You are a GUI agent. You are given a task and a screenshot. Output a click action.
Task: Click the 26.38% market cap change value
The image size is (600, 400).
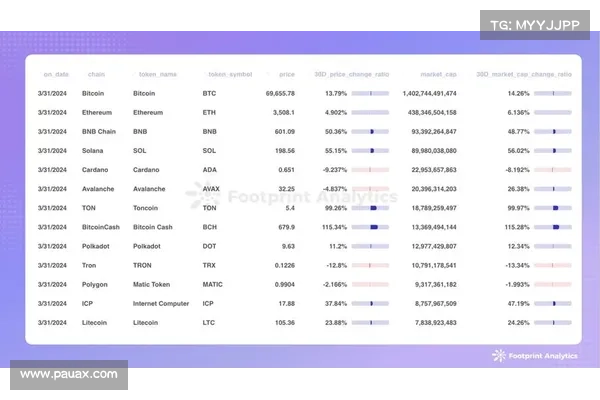tap(518, 189)
